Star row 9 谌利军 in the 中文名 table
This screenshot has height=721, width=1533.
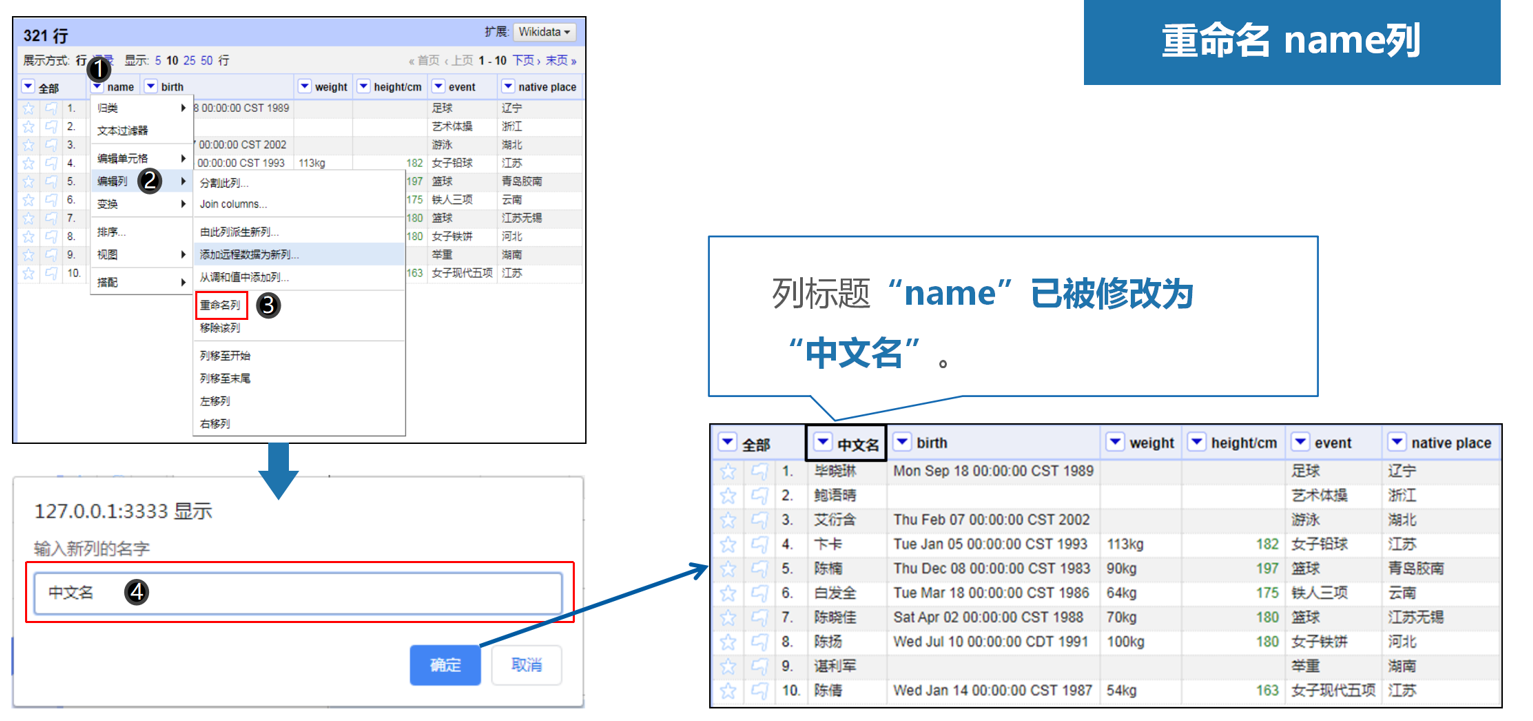click(x=728, y=666)
